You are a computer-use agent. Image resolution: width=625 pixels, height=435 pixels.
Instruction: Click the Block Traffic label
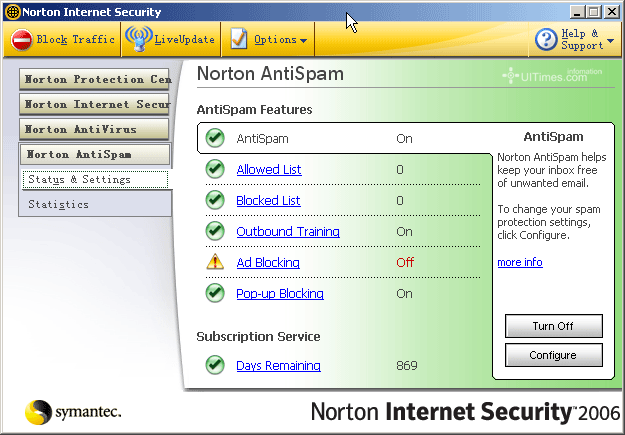[x=76, y=39]
